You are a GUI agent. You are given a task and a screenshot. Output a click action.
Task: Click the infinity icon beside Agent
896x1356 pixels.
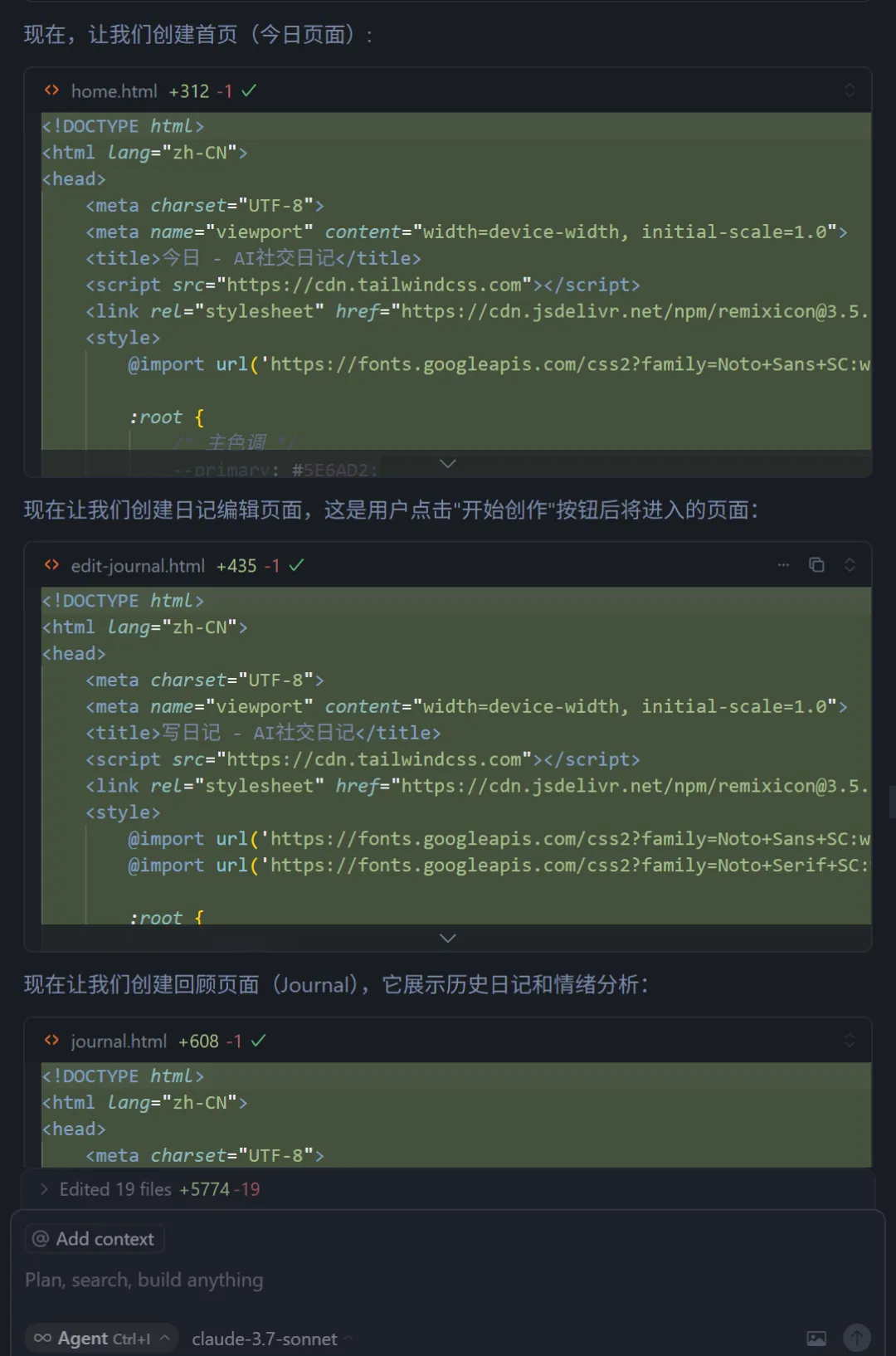(x=42, y=1339)
